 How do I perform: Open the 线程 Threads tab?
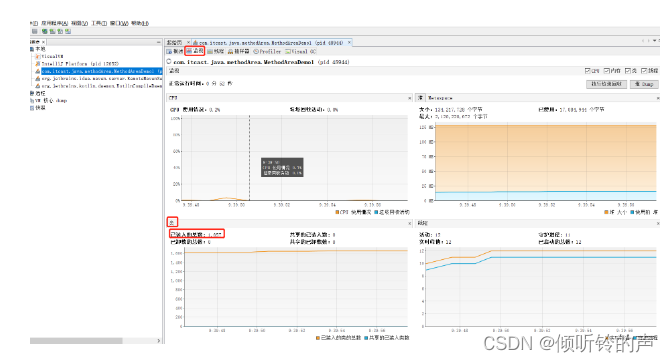coord(216,51)
